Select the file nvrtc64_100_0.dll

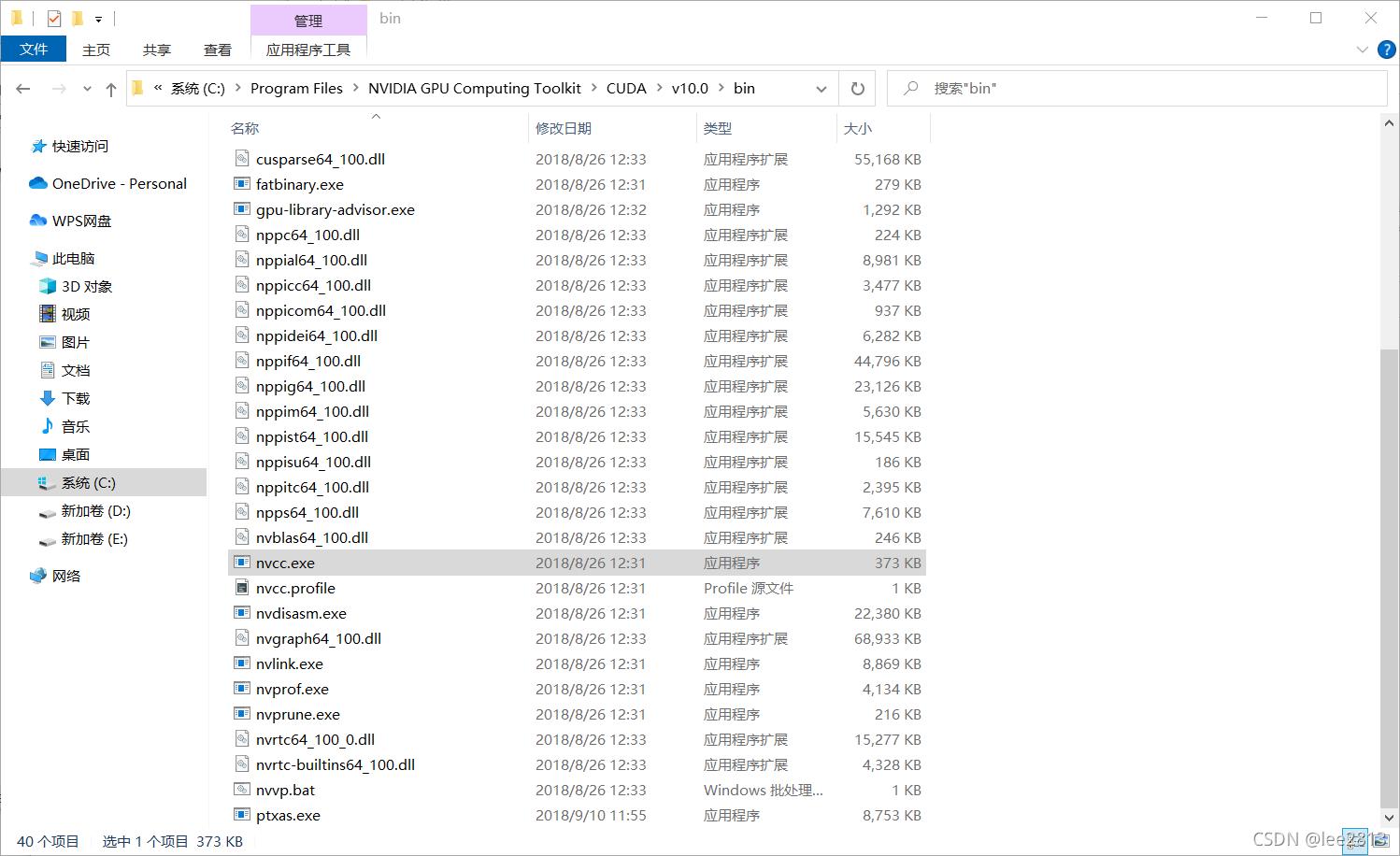tap(315, 739)
